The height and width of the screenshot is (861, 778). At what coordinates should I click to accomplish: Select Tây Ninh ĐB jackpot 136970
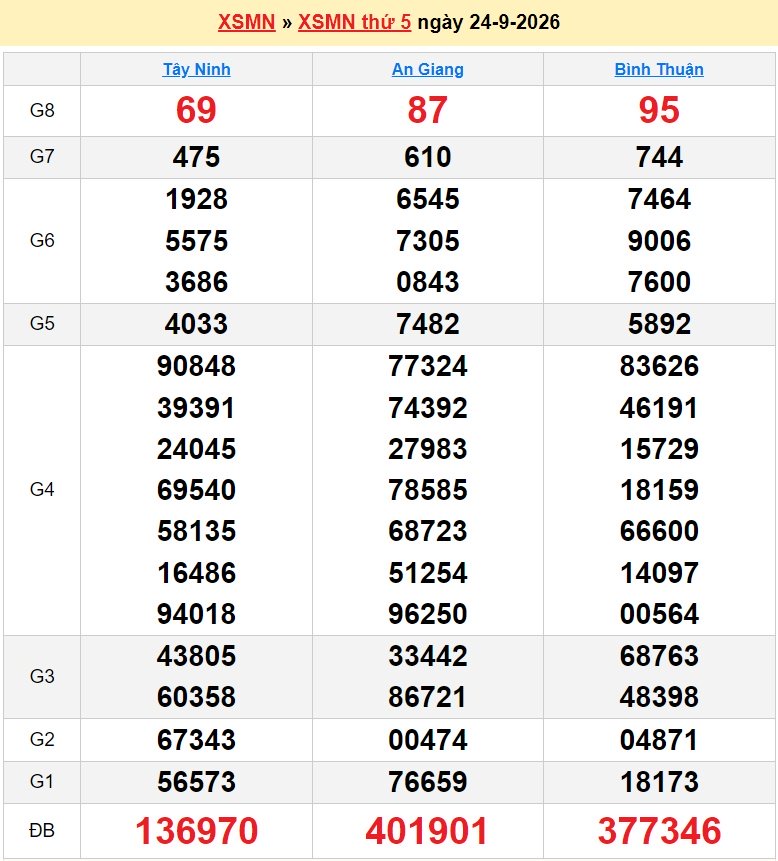click(197, 831)
